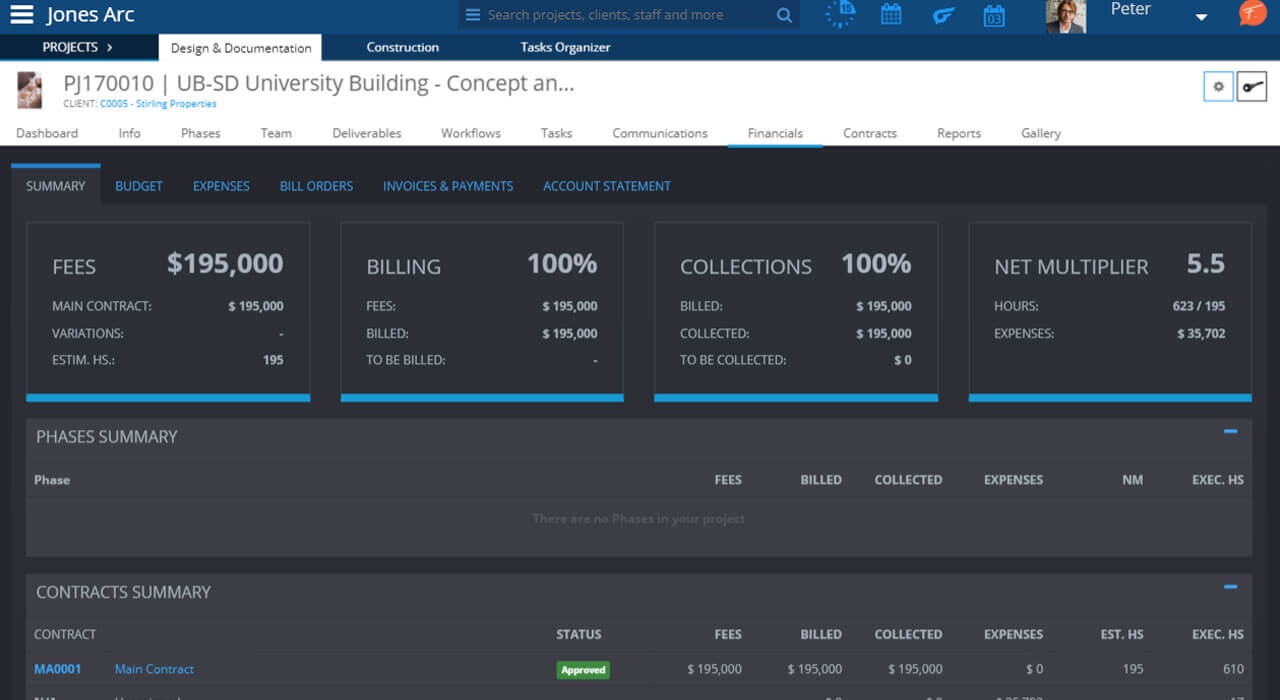
Task: Click the search magnifier icon
Action: click(784, 15)
